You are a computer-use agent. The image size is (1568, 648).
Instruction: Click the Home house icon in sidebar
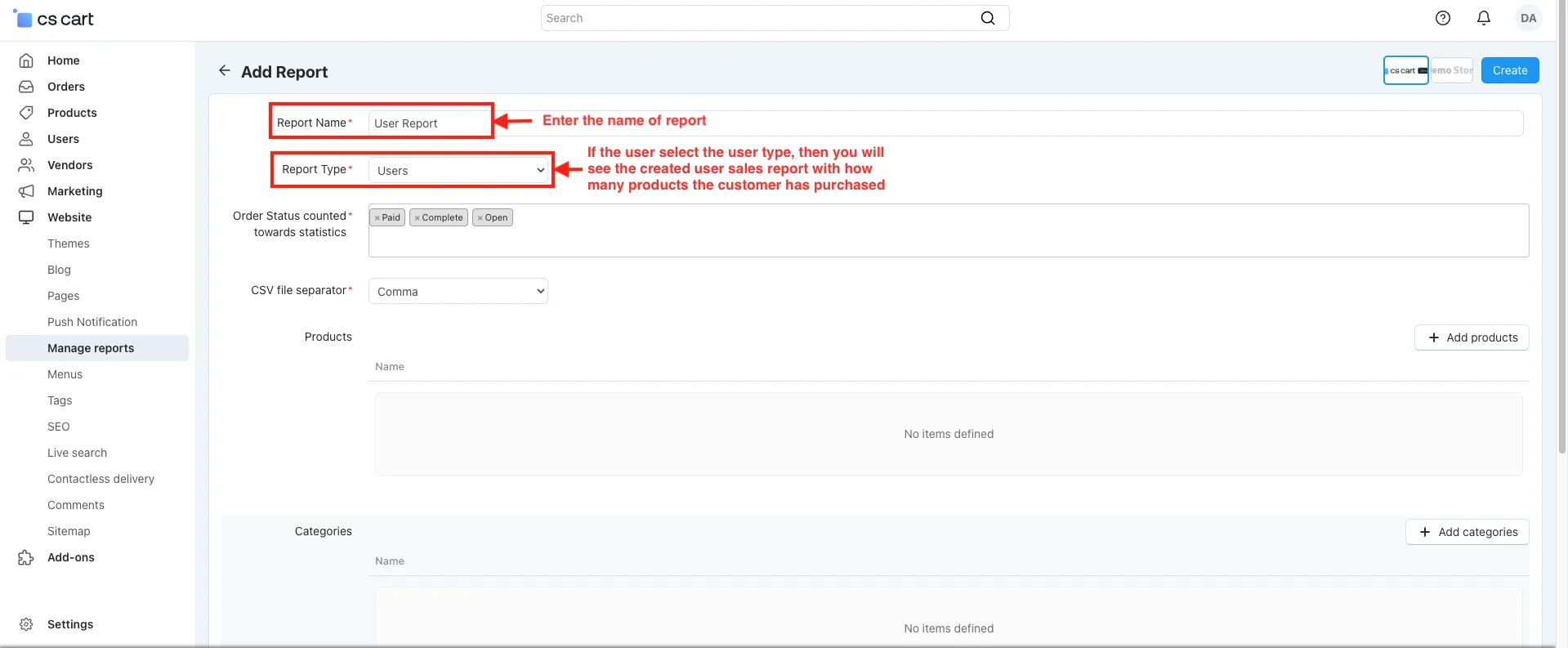[26, 60]
